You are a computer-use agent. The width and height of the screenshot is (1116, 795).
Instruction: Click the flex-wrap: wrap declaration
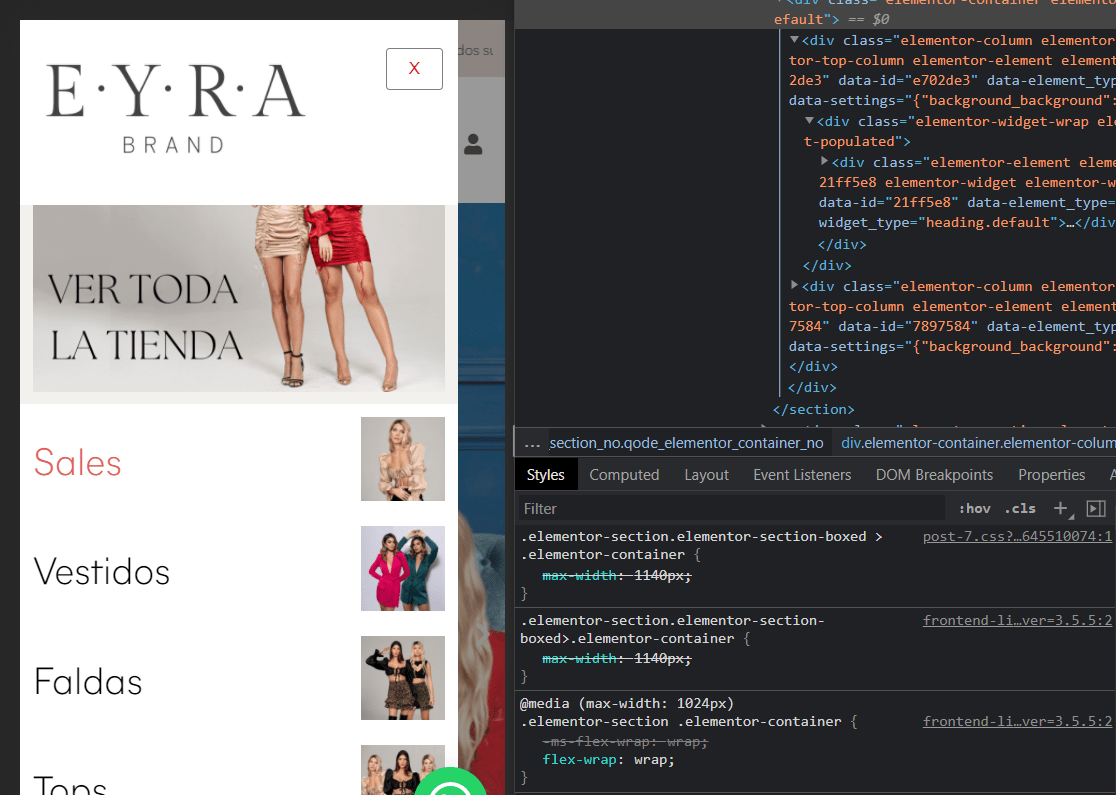pyautogui.click(x=609, y=759)
